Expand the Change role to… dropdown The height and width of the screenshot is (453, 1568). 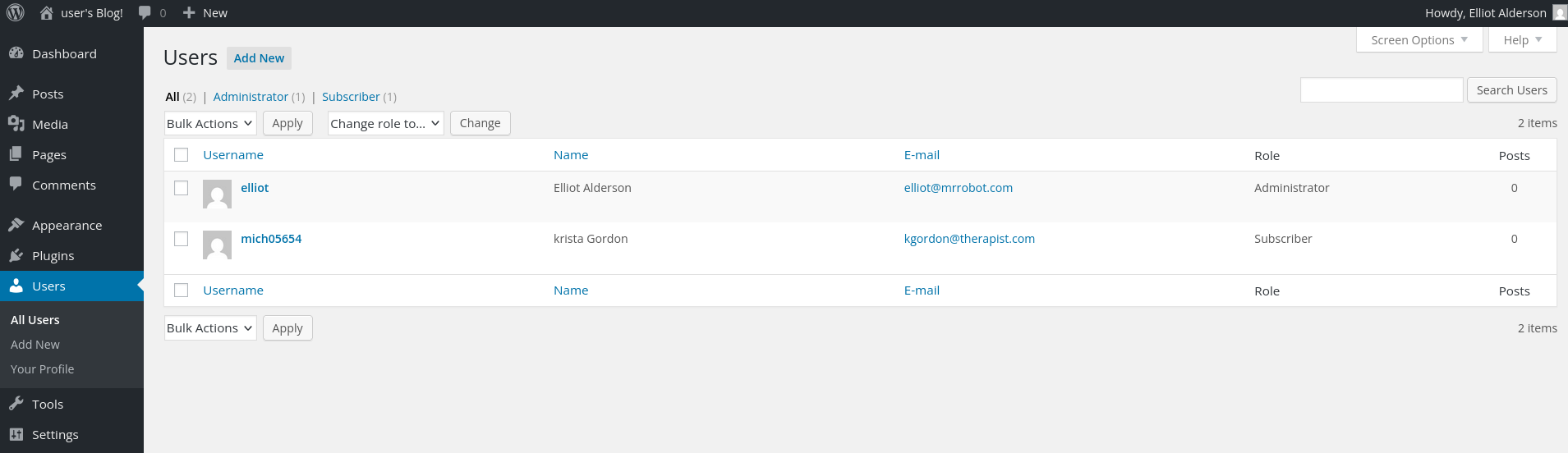[x=385, y=123]
